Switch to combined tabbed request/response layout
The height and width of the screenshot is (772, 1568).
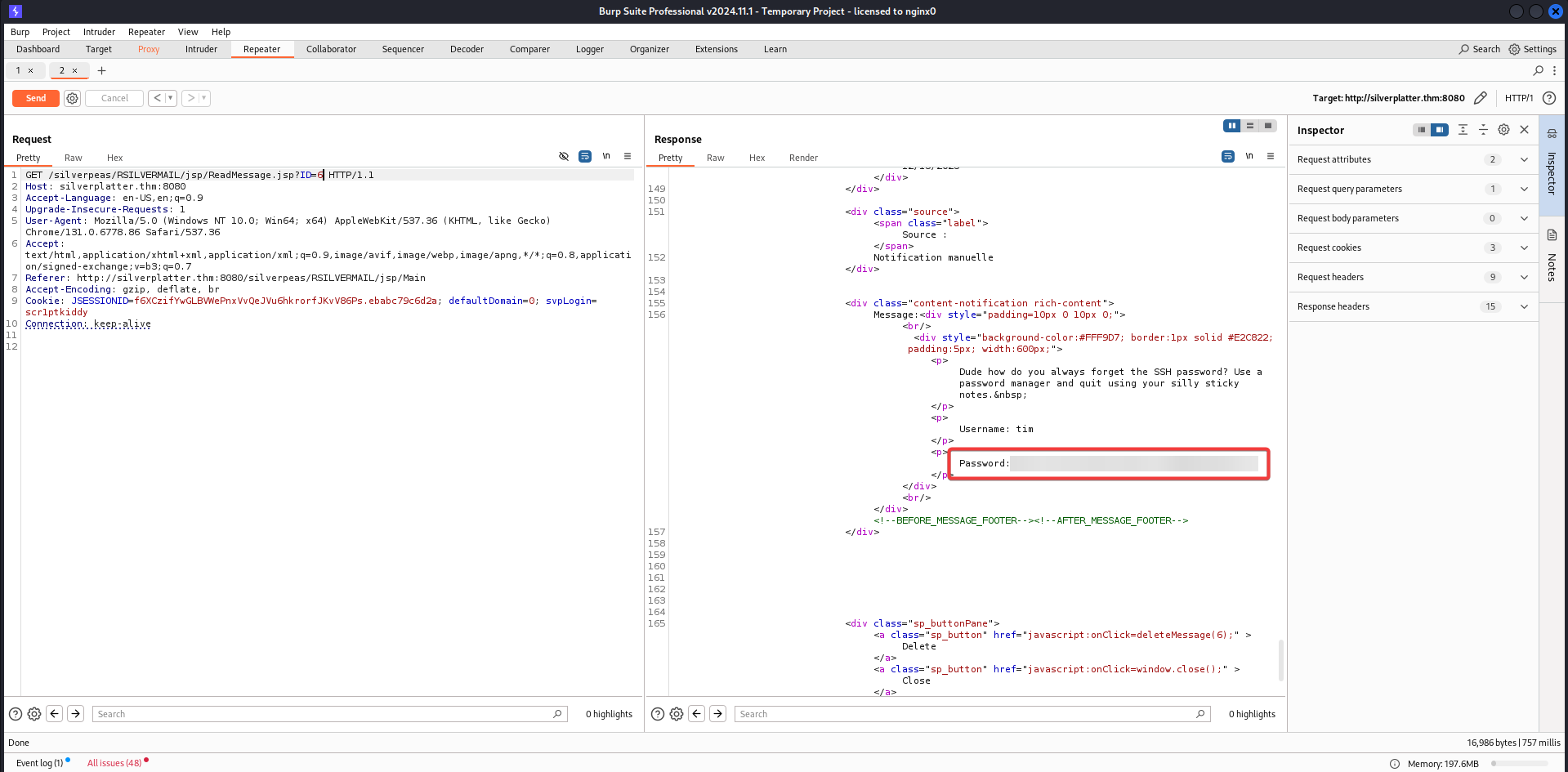(x=1267, y=126)
